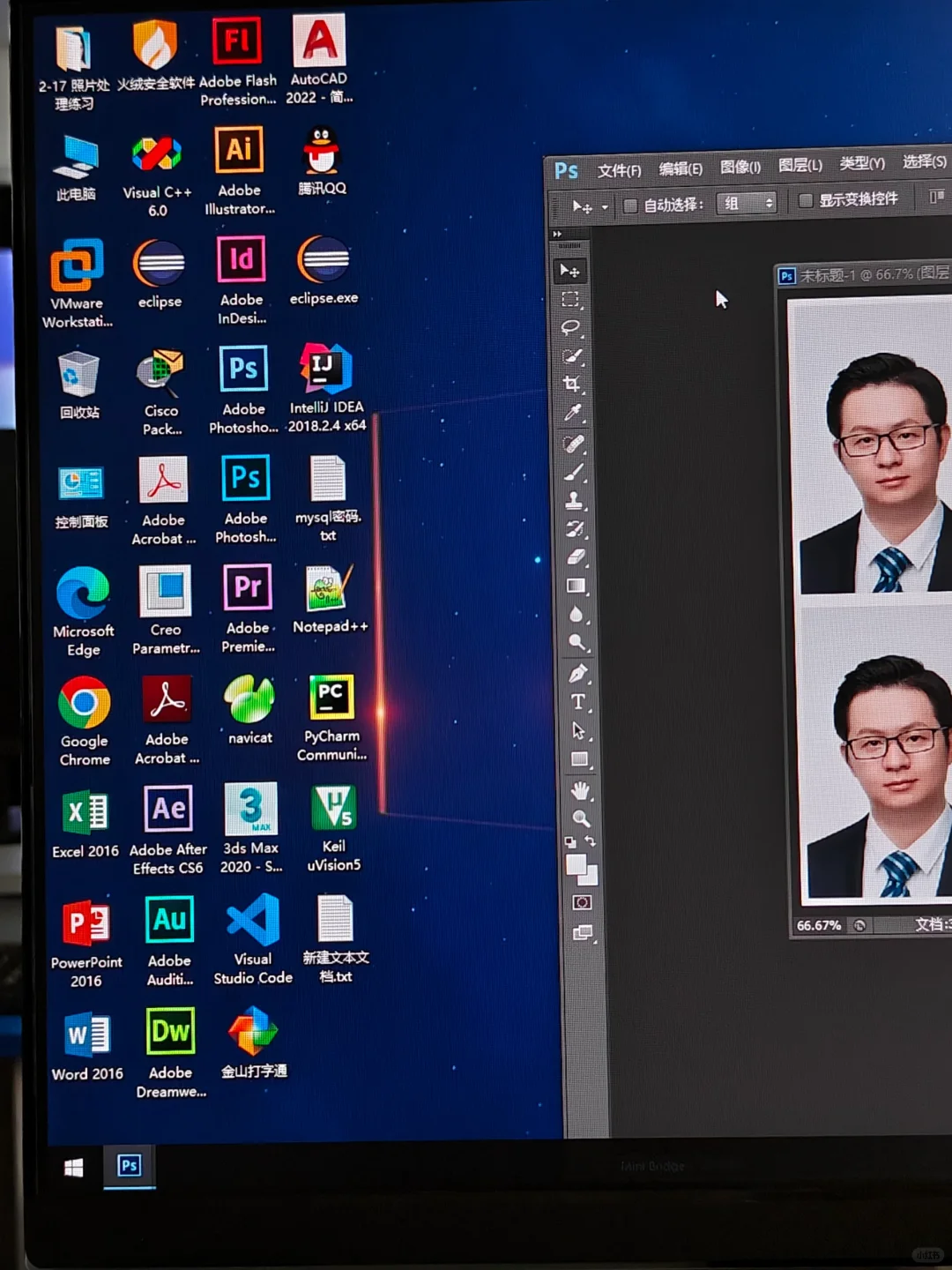
Task: Select the Path Selection tool
Action: pos(579,730)
